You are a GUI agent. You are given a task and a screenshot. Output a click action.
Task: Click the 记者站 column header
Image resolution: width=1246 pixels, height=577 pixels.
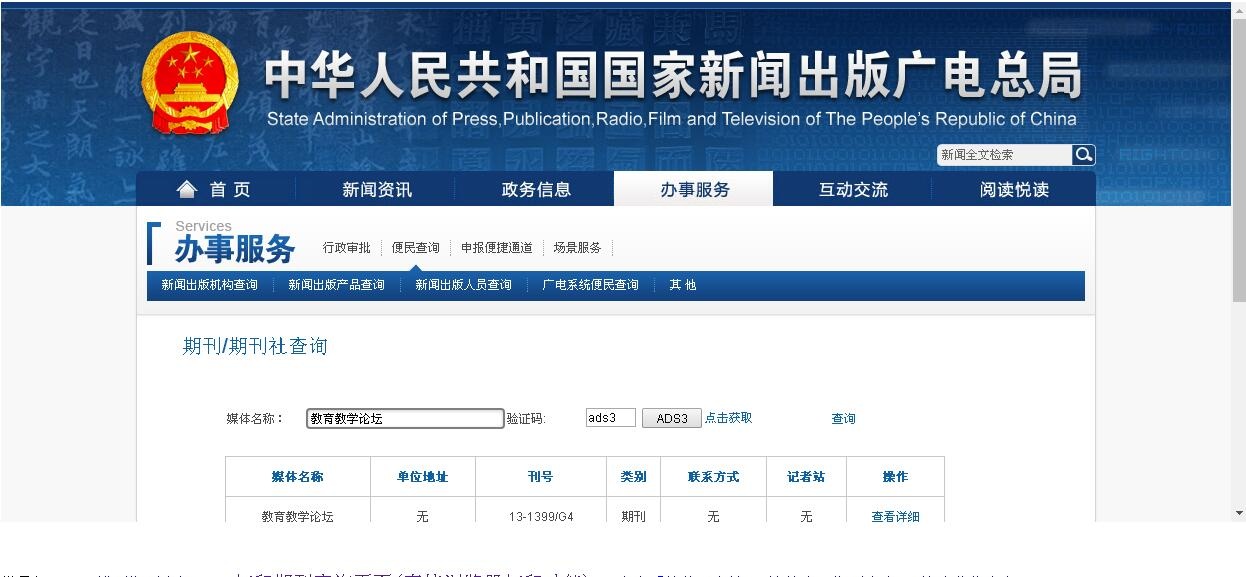point(806,477)
